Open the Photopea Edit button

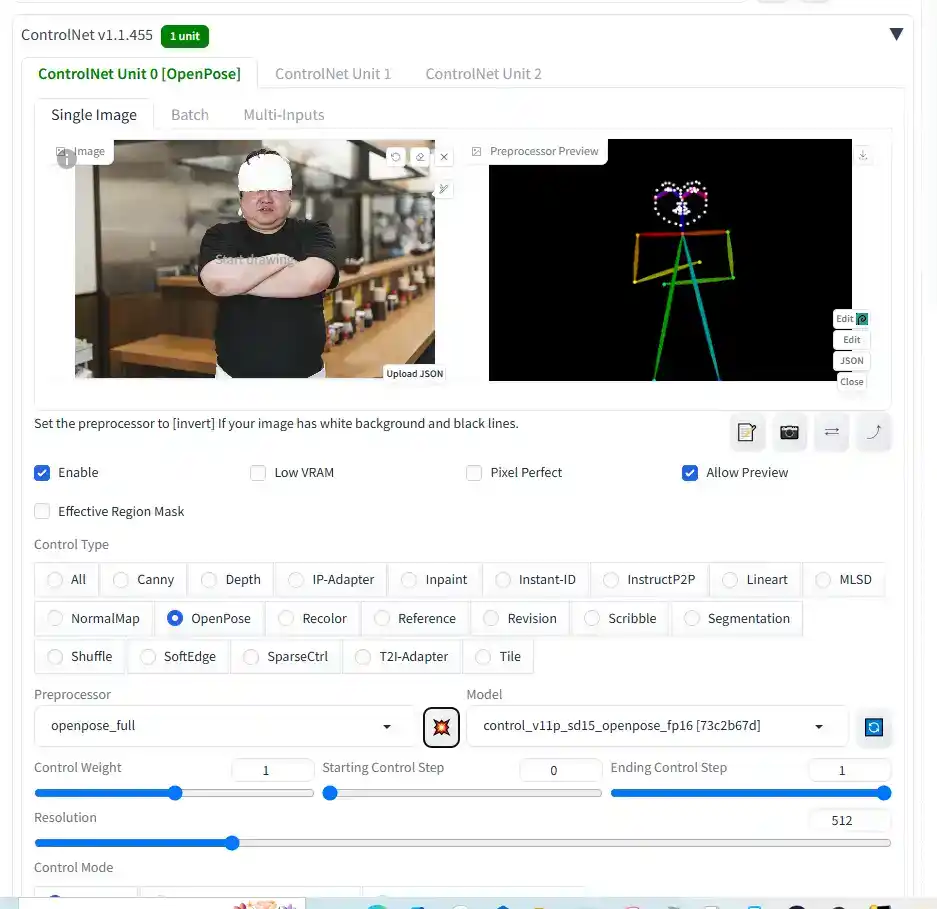[852, 319]
